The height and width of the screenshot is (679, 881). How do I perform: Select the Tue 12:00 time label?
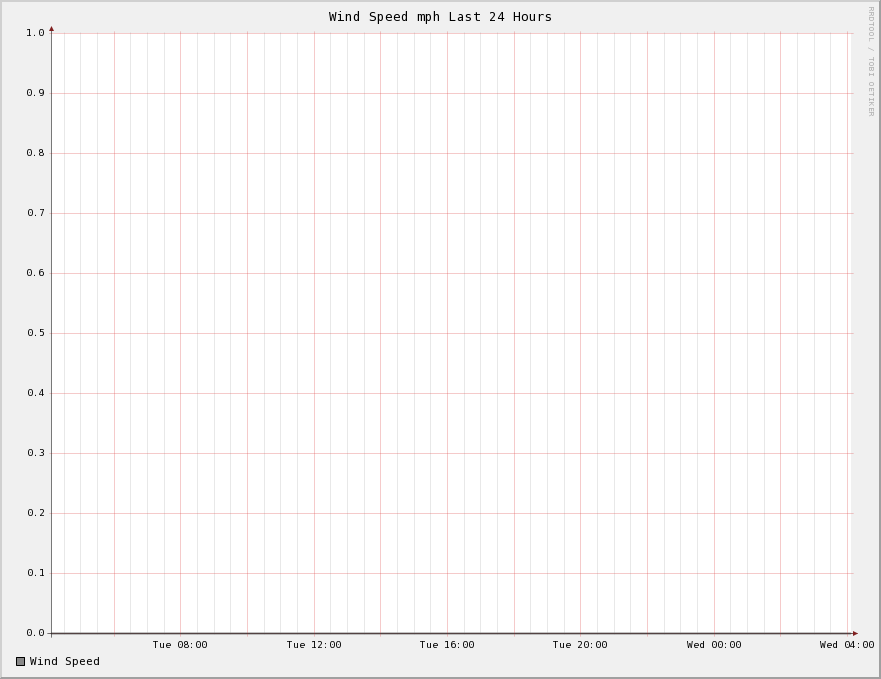click(x=314, y=645)
